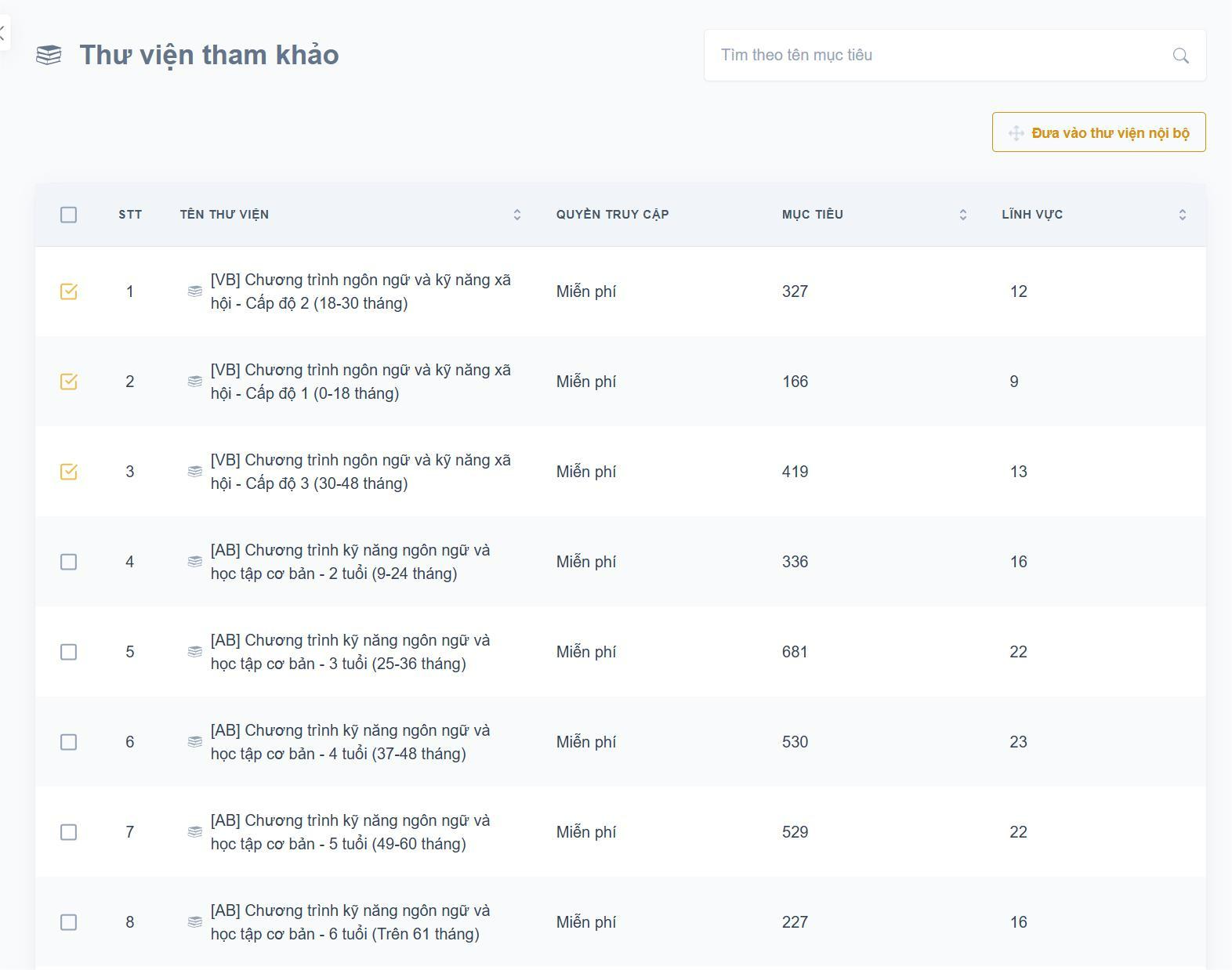Click the Đưa vào thư viện nội bộ button
1232x970 pixels.
coord(1099,132)
